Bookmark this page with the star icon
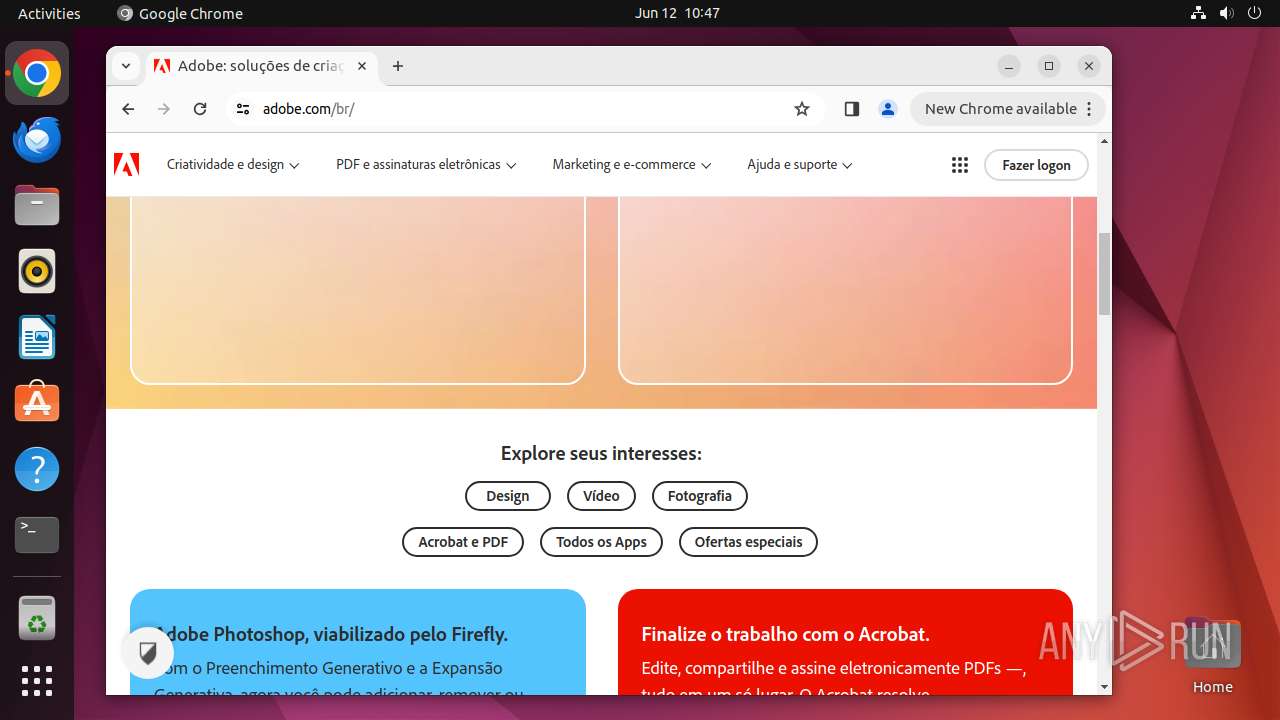Image resolution: width=1280 pixels, height=720 pixels. point(802,109)
